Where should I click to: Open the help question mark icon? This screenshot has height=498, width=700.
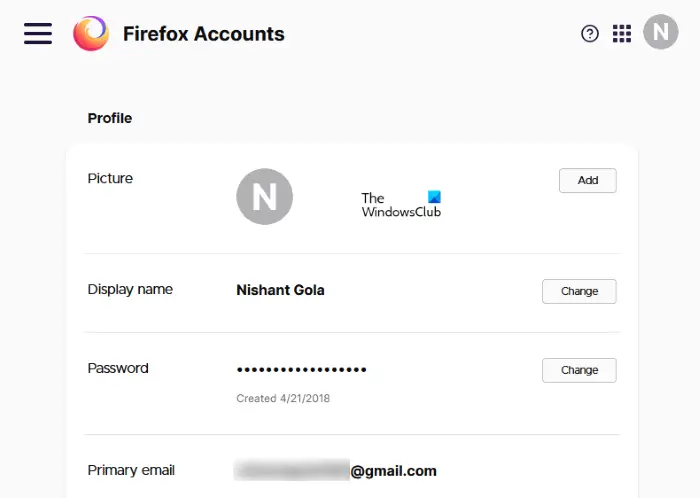coord(590,34)
